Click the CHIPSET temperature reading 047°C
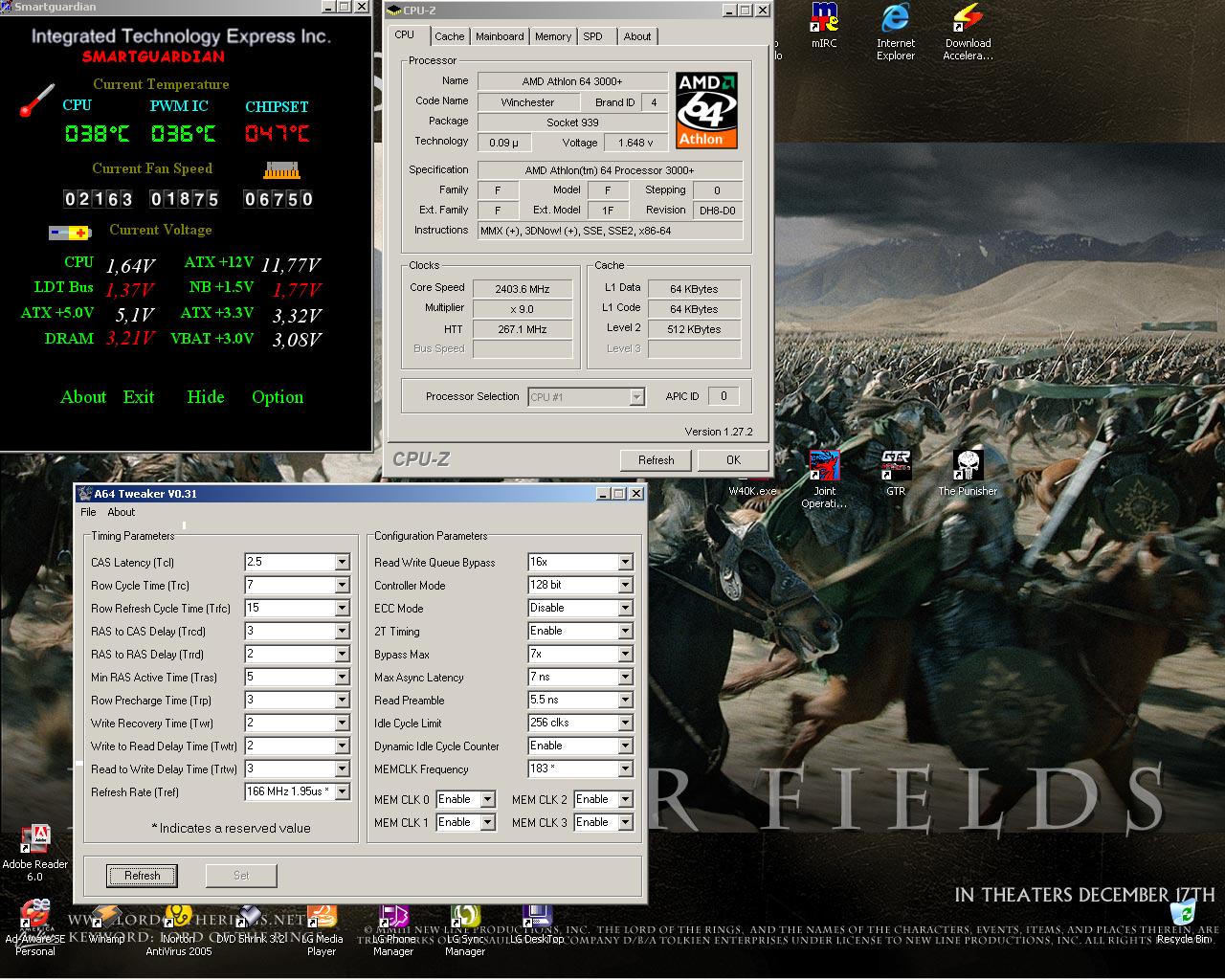The height and width of the screenshot is (980, 1225). click(x=277, y=134)
